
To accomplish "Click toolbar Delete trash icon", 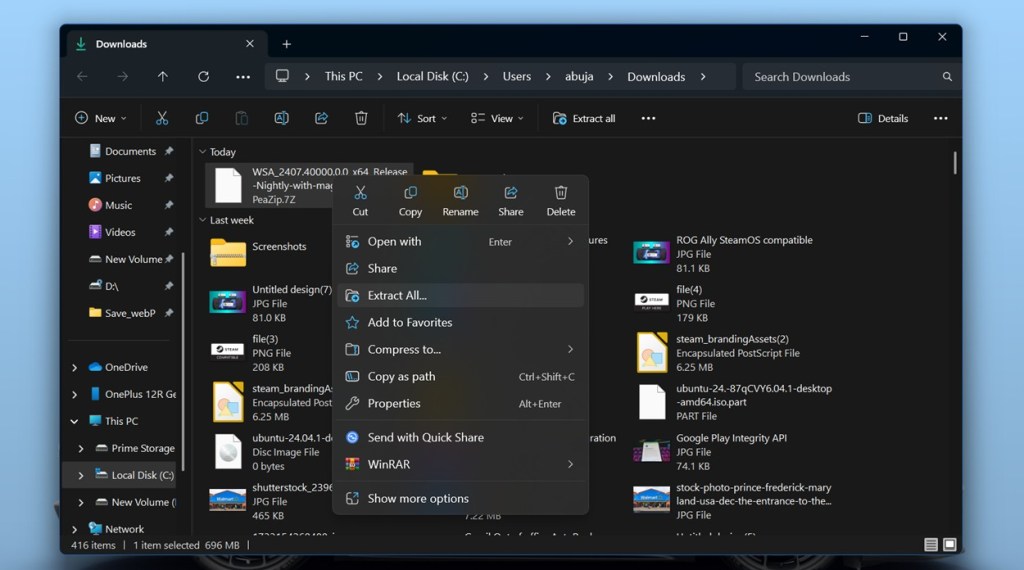I will pyautogui.click(x=361, y=118).
